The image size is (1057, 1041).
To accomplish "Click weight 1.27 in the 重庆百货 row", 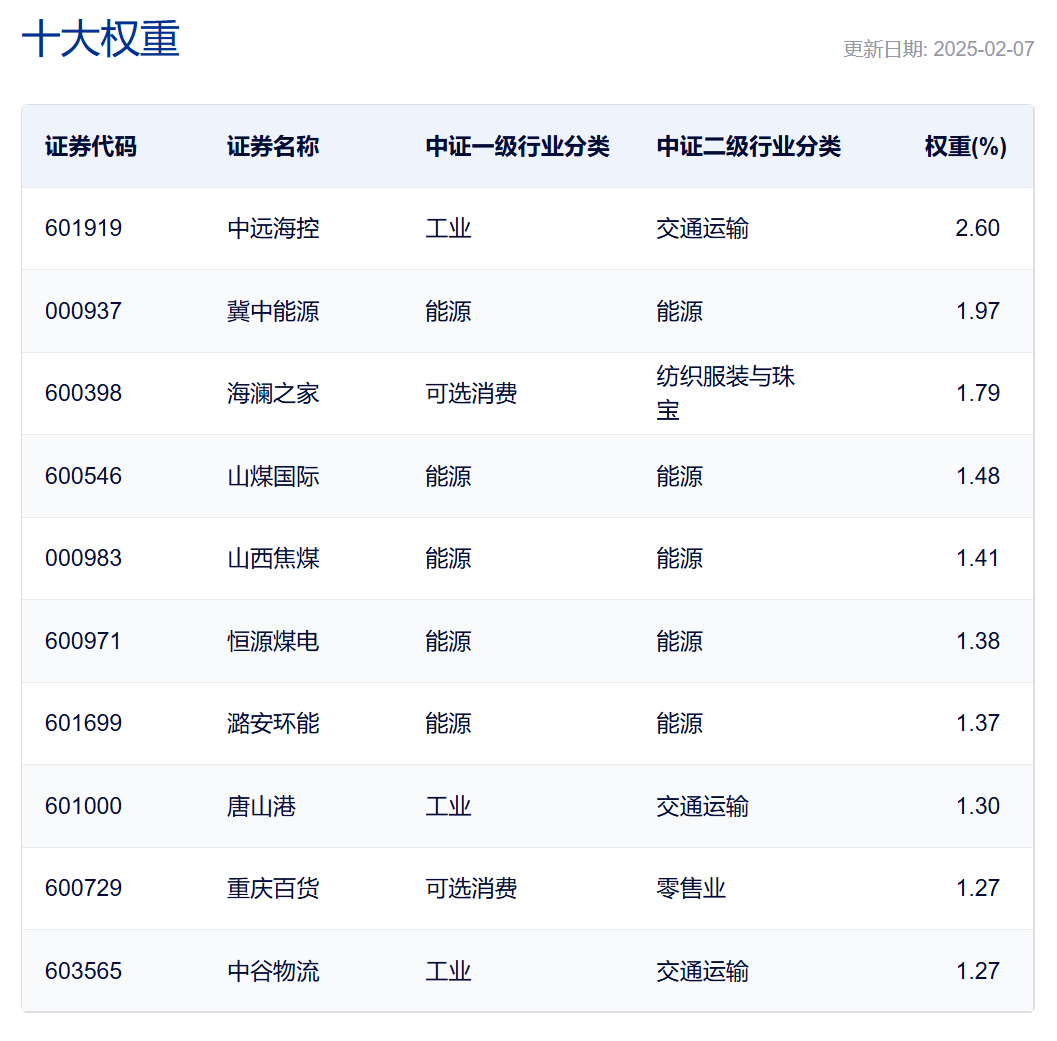I will 977,889.
